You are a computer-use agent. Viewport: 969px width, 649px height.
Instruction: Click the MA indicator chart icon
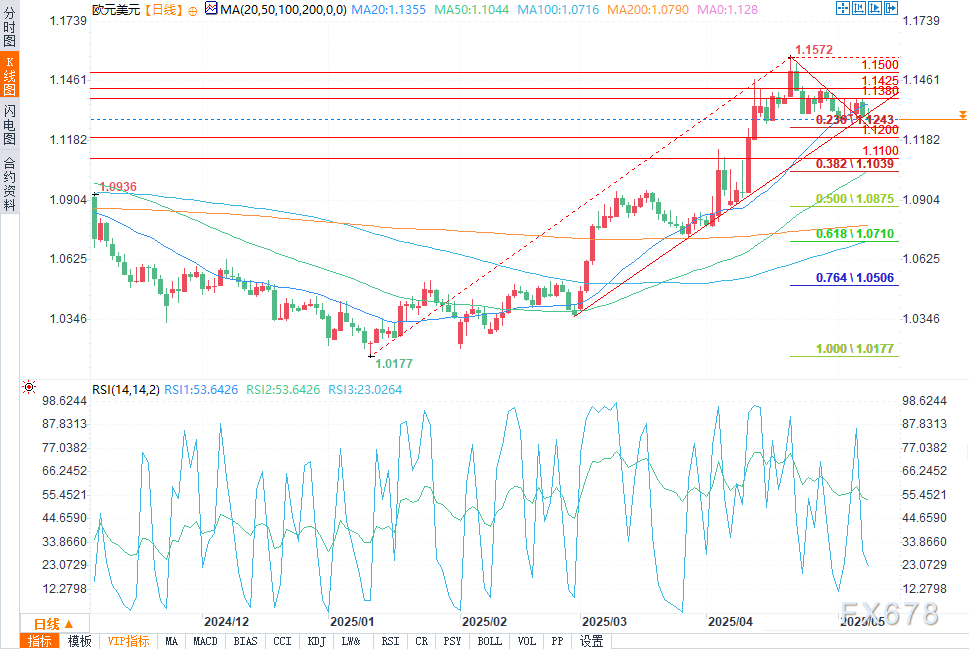[211, 9]
